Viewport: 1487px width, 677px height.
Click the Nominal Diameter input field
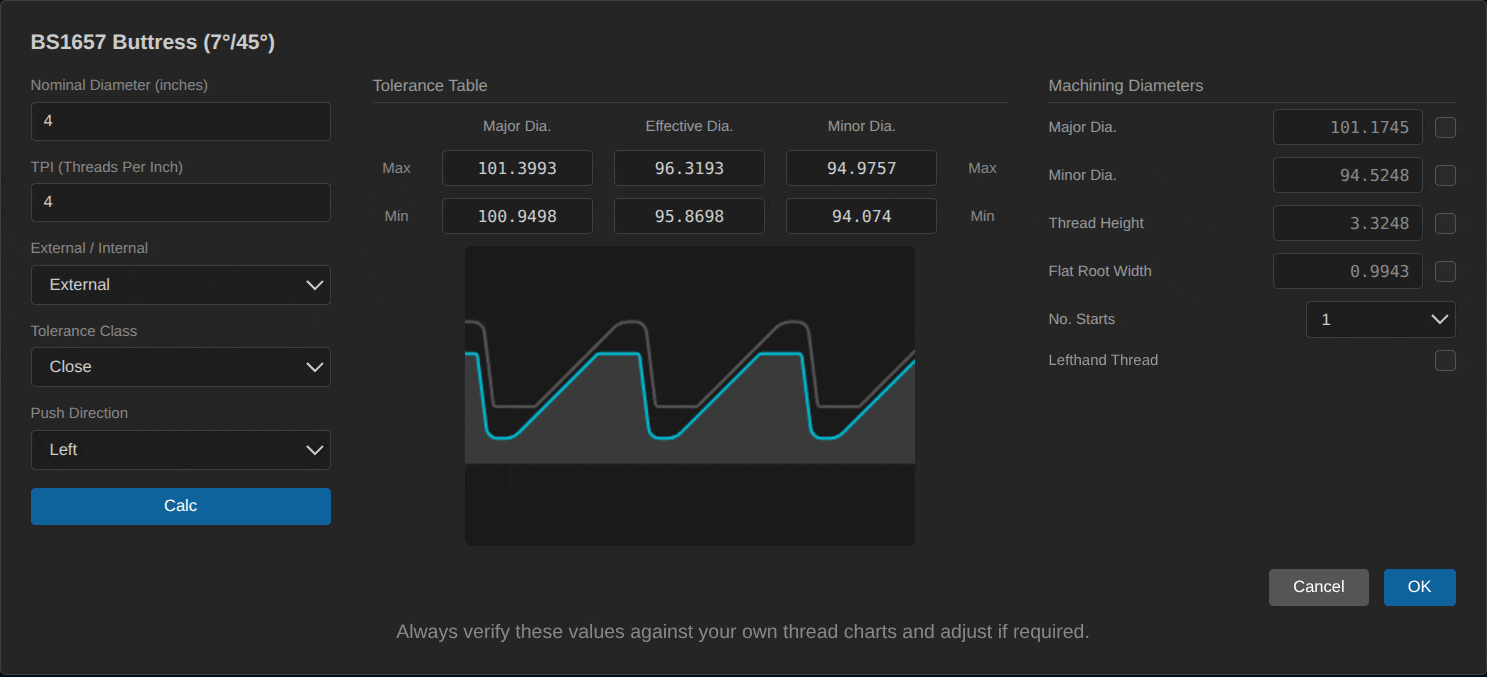[180, 122]
